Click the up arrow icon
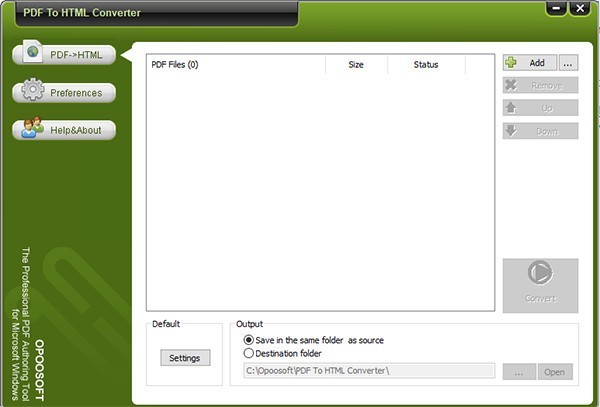Image resolution: width=600 pixels, height=407 pixels. 511,107
